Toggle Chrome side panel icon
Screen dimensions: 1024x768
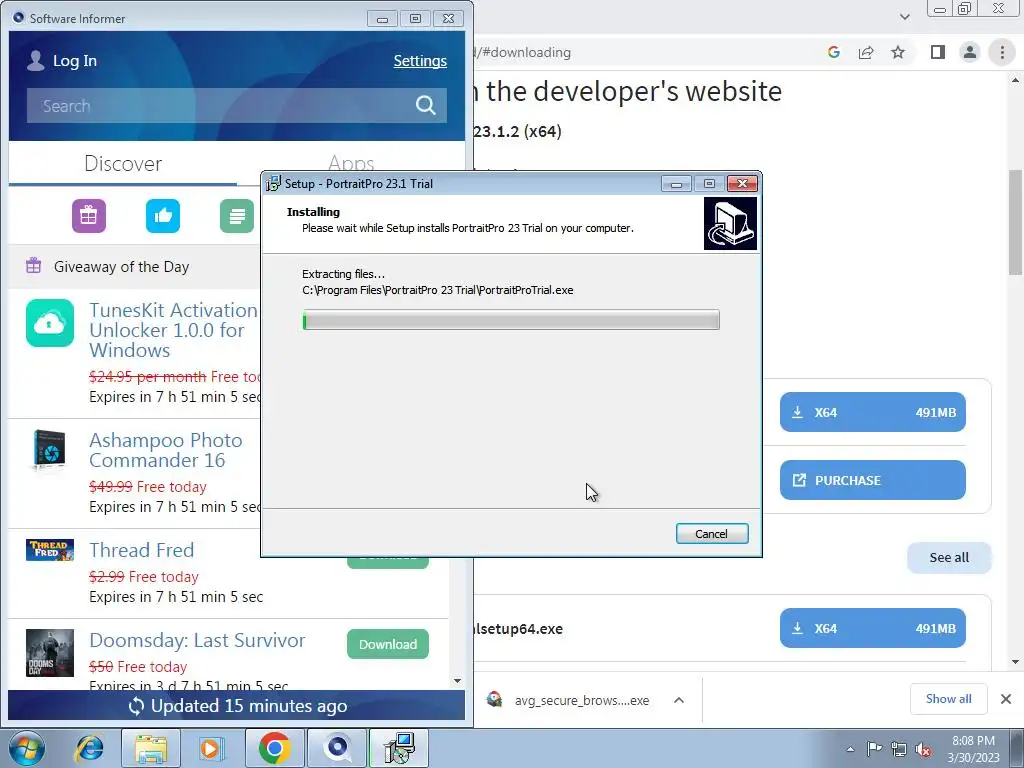coord(938,52)
